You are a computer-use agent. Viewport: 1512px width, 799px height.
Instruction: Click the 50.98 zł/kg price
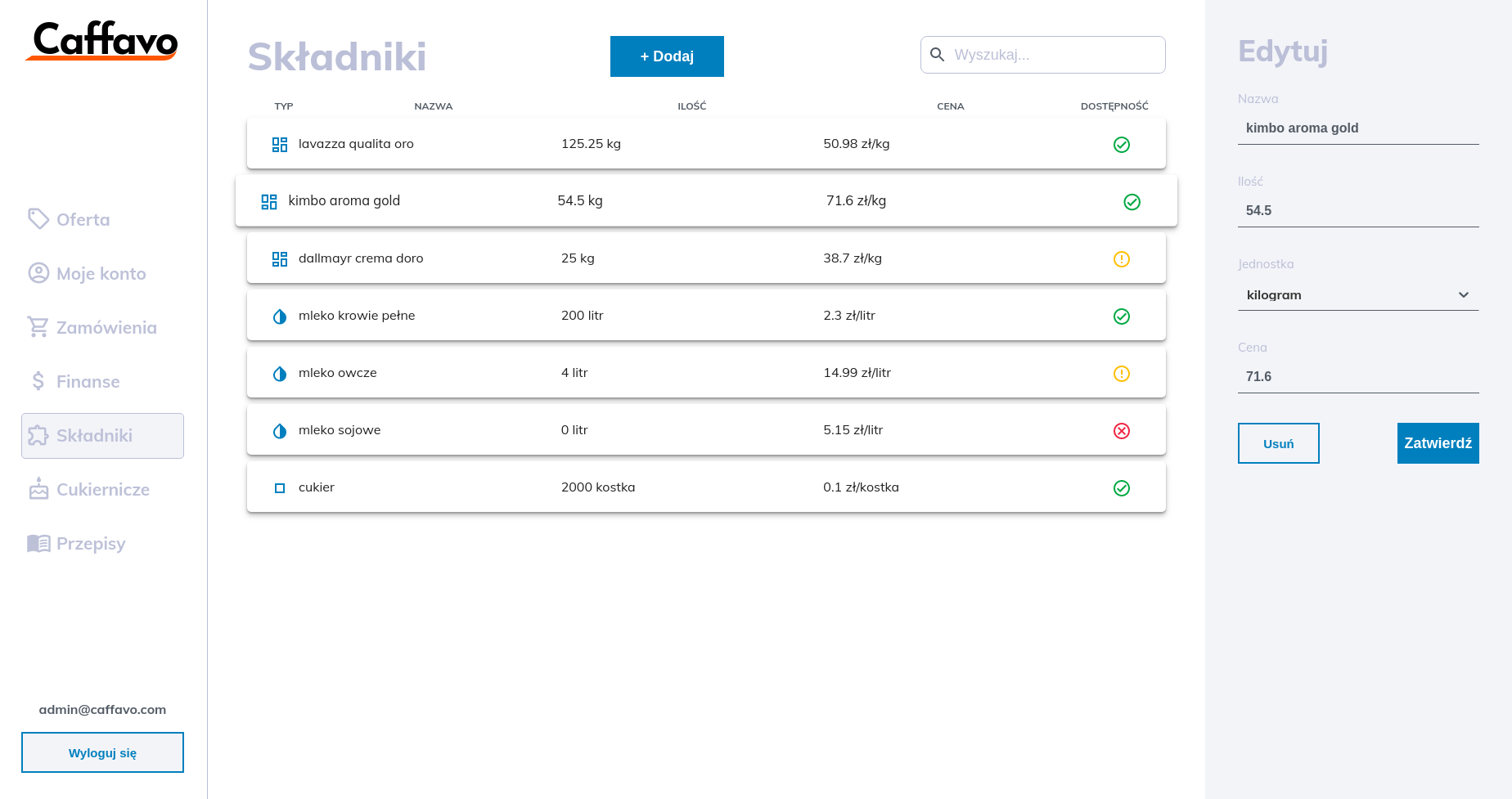coord(857,144)
